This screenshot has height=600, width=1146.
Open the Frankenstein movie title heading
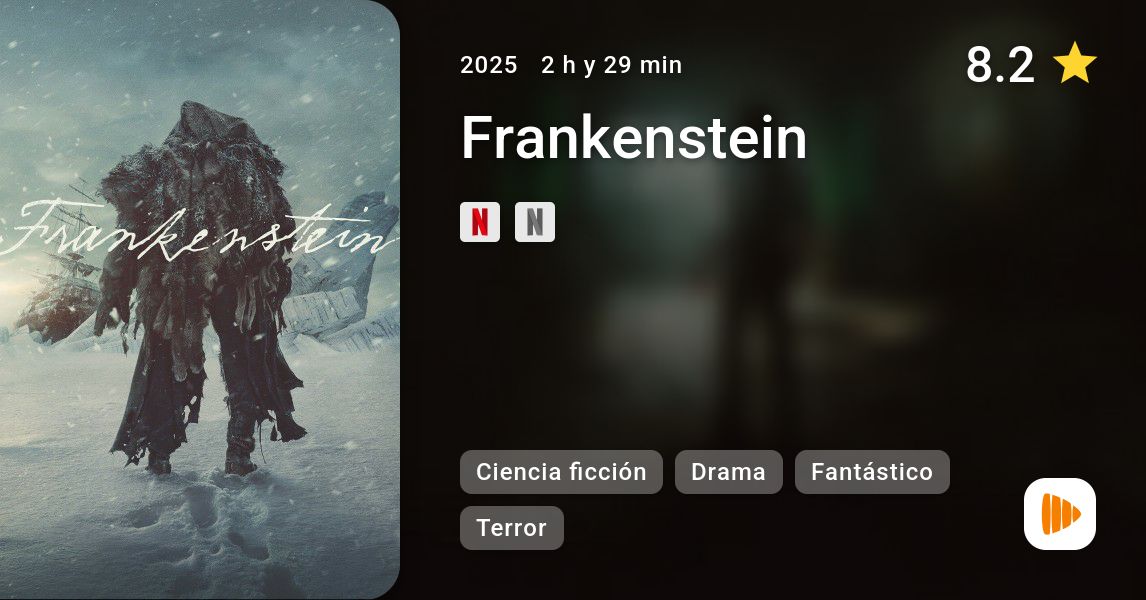[634, 137]
